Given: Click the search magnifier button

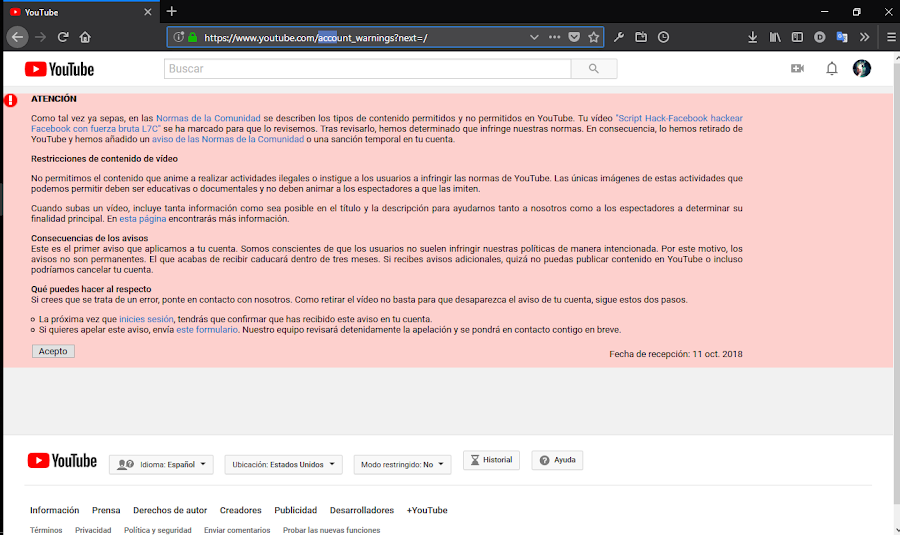Looking at the screenshot, I should pyautogui.click(x=594, y=69).
